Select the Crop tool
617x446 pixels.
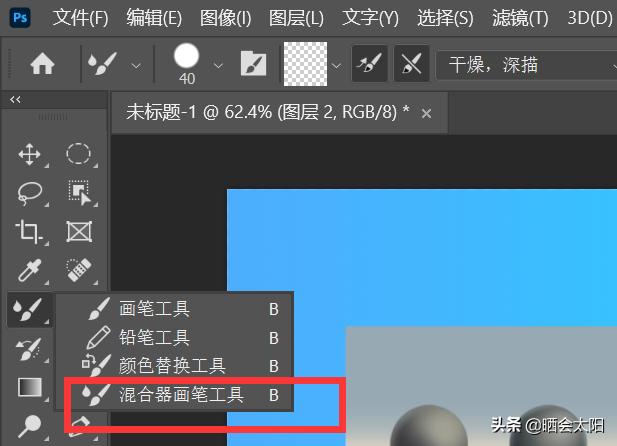tap(29, 232)
